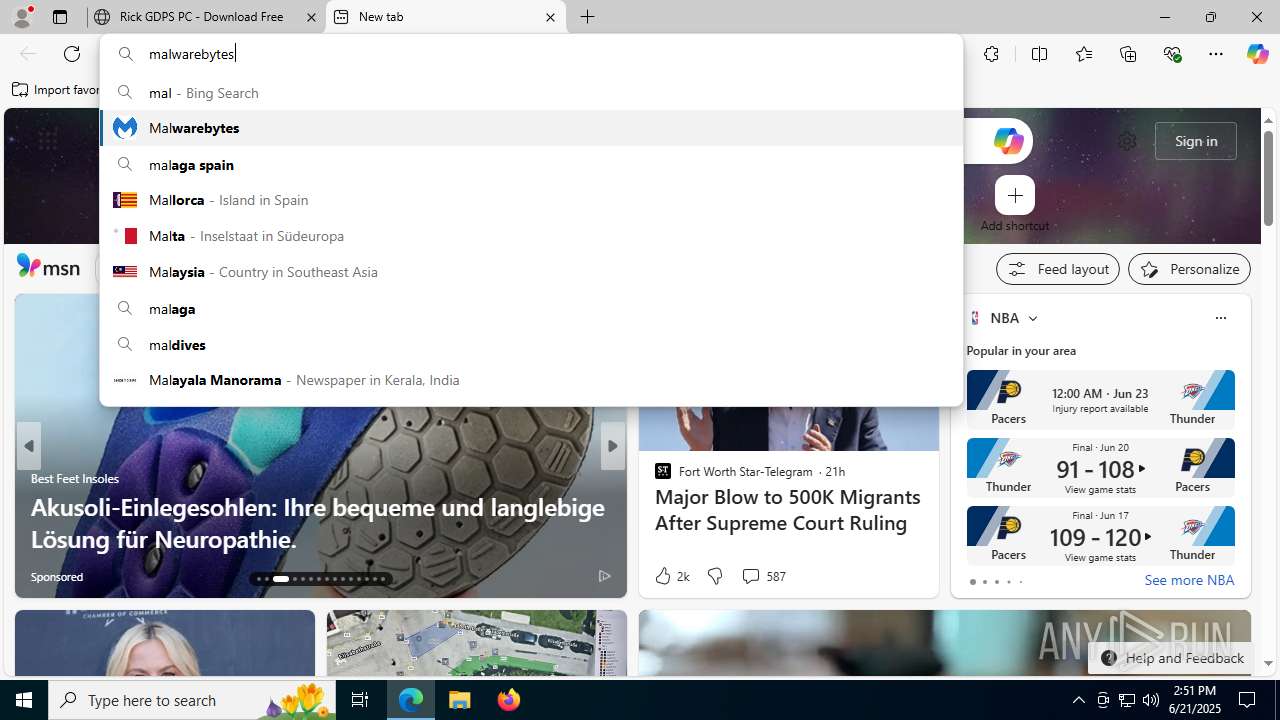
Task: Dislike the Major Blow article
Action: (x=715, y=576)
